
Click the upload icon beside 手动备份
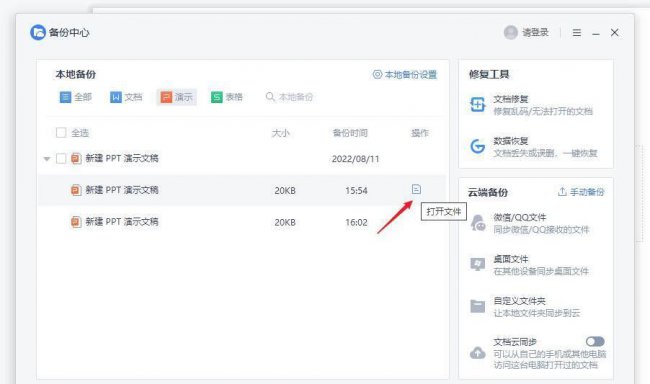click(x=562, y=192)
